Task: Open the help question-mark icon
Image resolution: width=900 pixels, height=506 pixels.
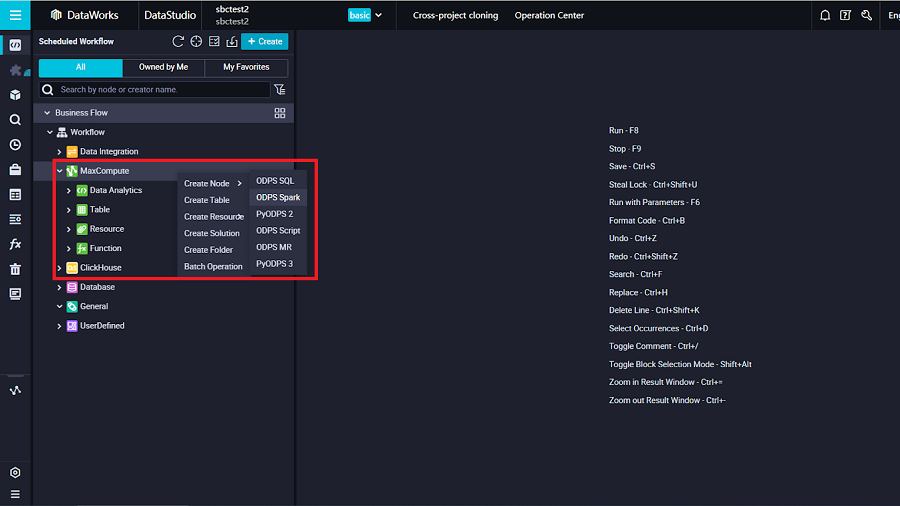Action: (x=845, y=15)
